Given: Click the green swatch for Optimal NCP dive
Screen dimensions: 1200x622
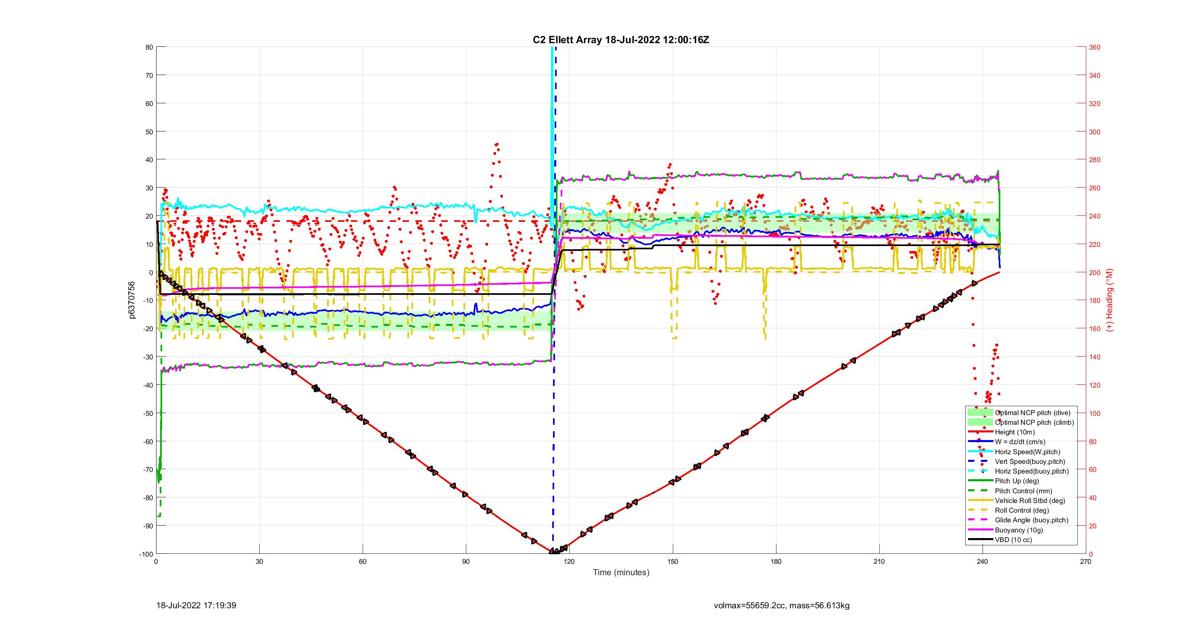Looking at the screenshot, I should point(980,412).
